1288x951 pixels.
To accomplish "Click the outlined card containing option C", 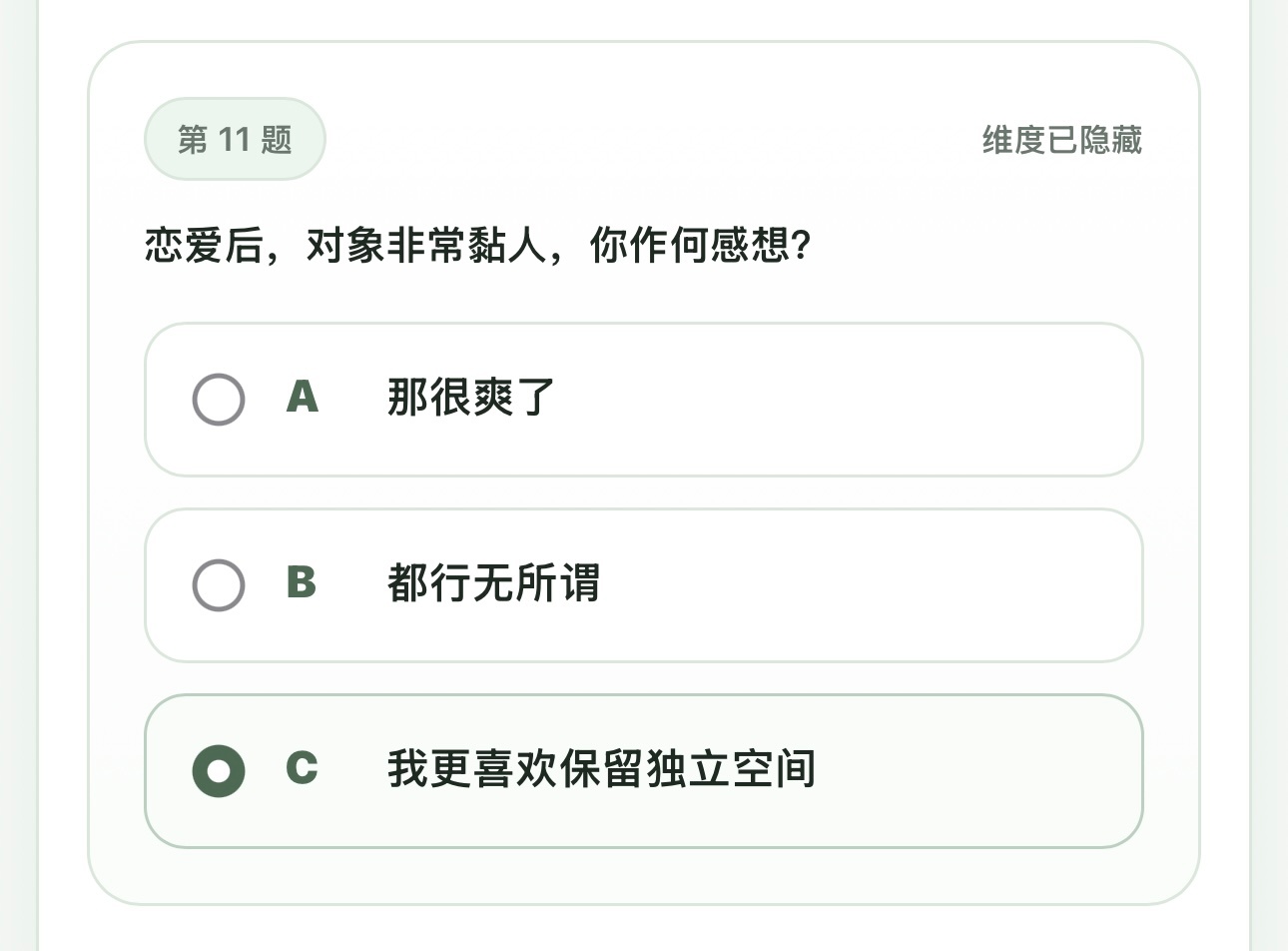I will click(x=644, y=770).
